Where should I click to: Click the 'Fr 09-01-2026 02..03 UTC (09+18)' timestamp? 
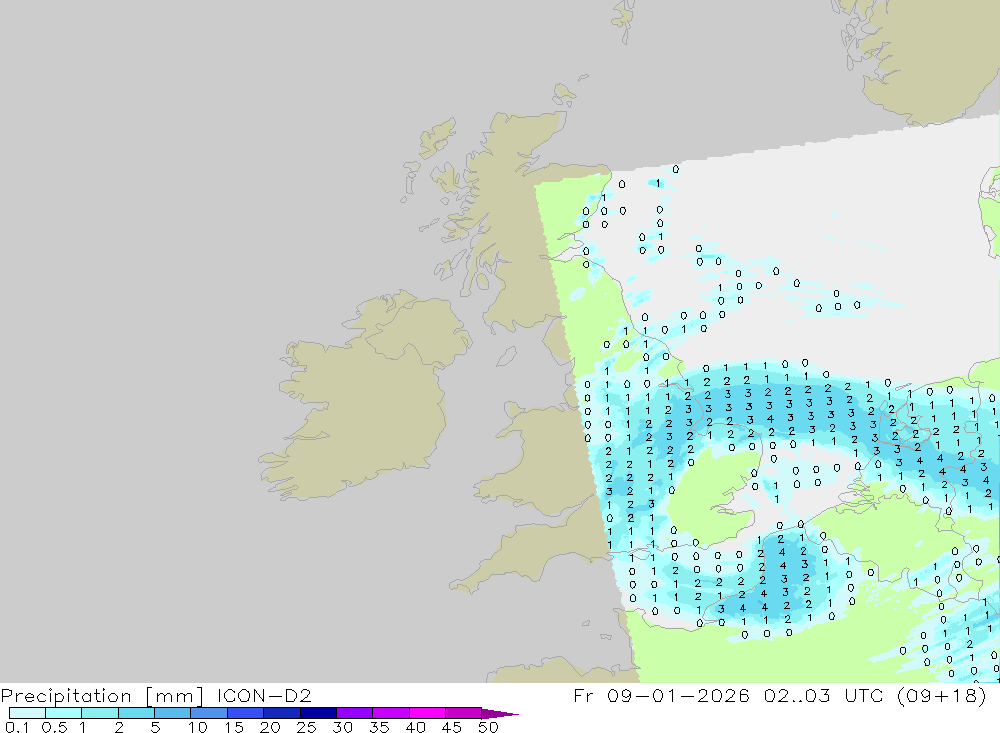click(x=780, y=695)
